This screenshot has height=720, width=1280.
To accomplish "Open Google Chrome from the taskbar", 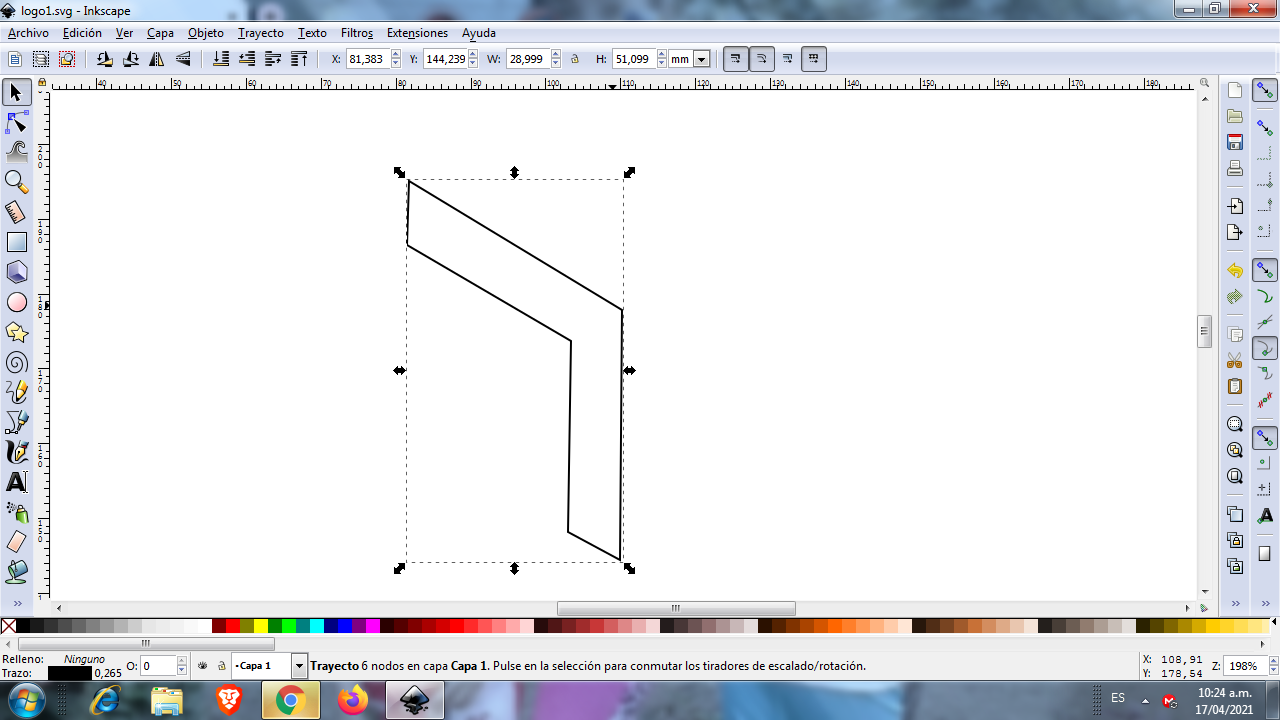I will point(290,701).
